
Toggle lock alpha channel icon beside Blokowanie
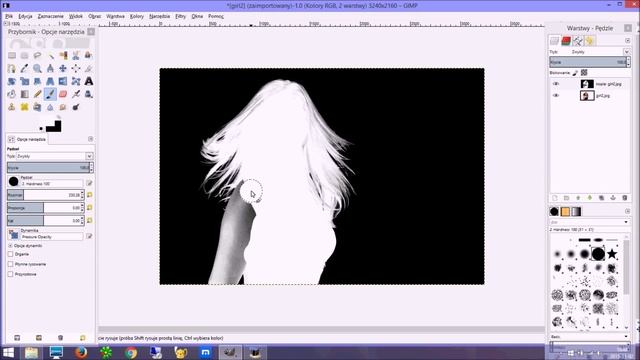584,73
